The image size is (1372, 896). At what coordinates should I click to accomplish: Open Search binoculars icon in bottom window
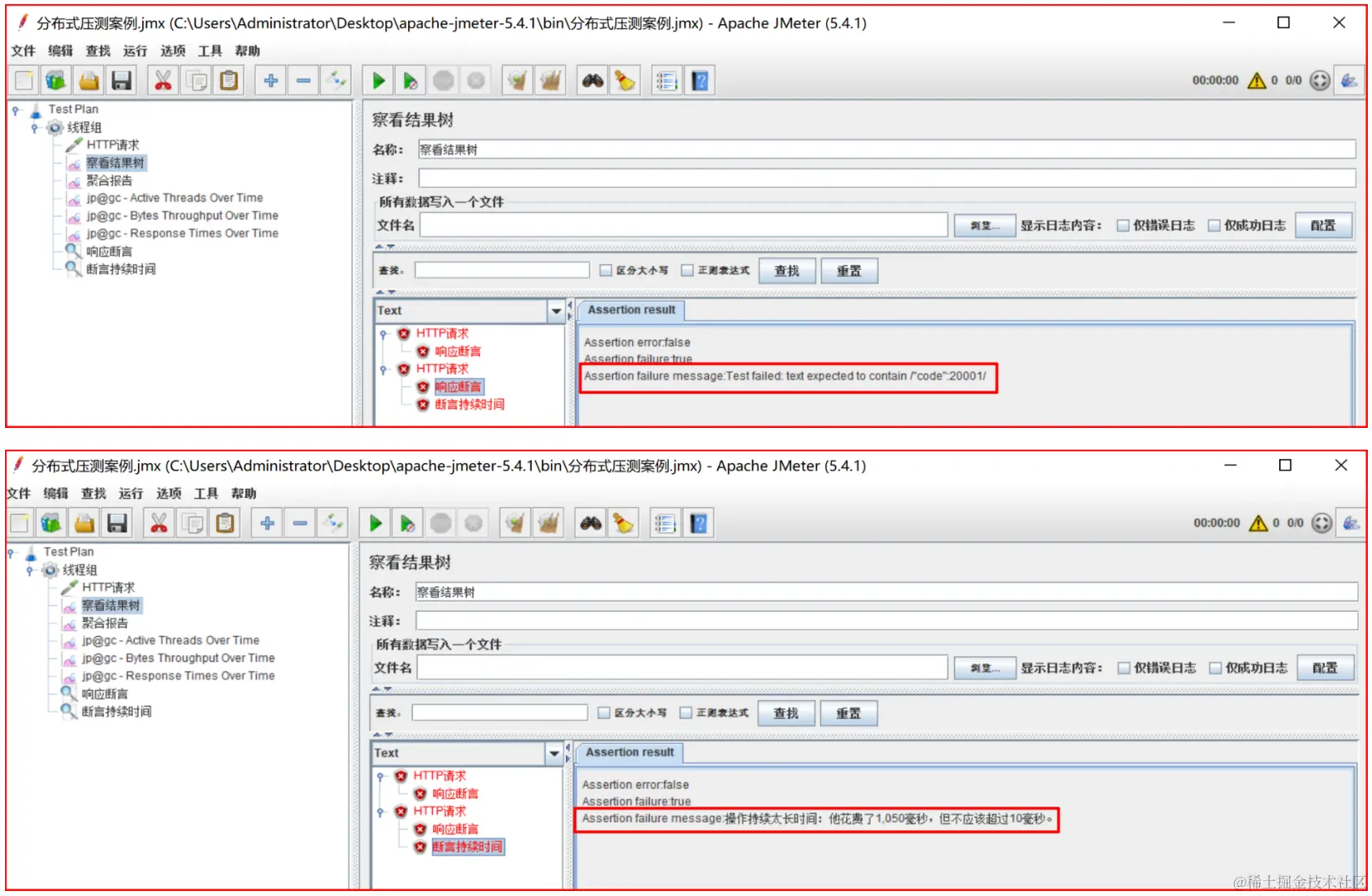591,523
